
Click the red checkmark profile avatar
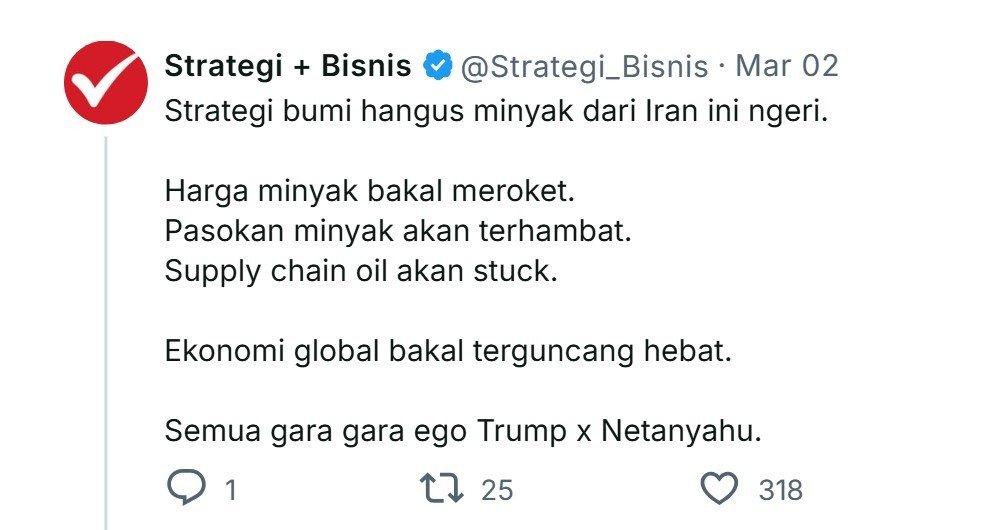(x=106, y=82)
